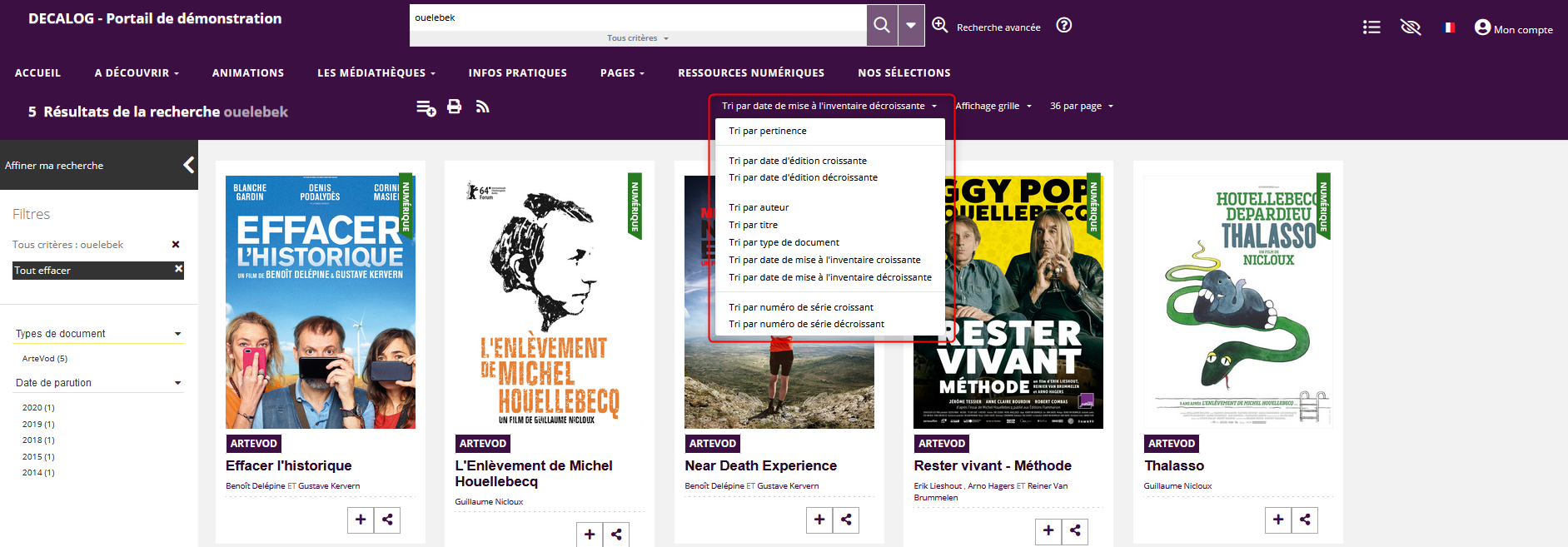Click the magnifying glass search button
1568x547 pixels.
(881, 25)
